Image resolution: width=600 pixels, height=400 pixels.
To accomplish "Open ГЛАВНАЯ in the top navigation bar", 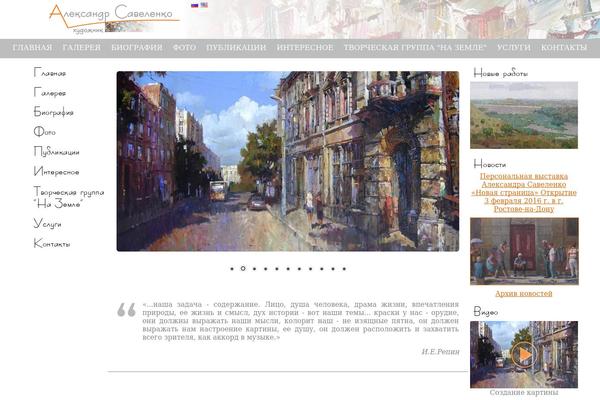I will [x=32, y=48].
